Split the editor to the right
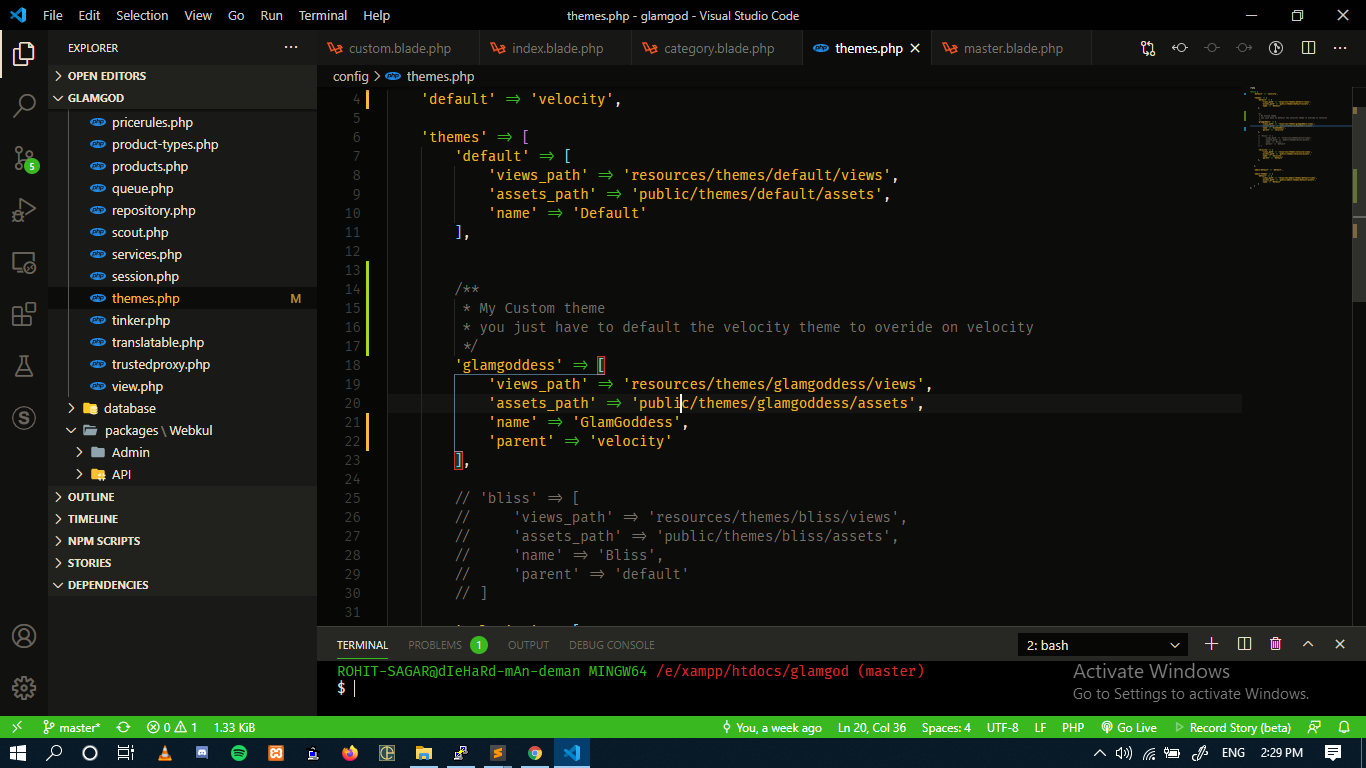 (1308, 48)
